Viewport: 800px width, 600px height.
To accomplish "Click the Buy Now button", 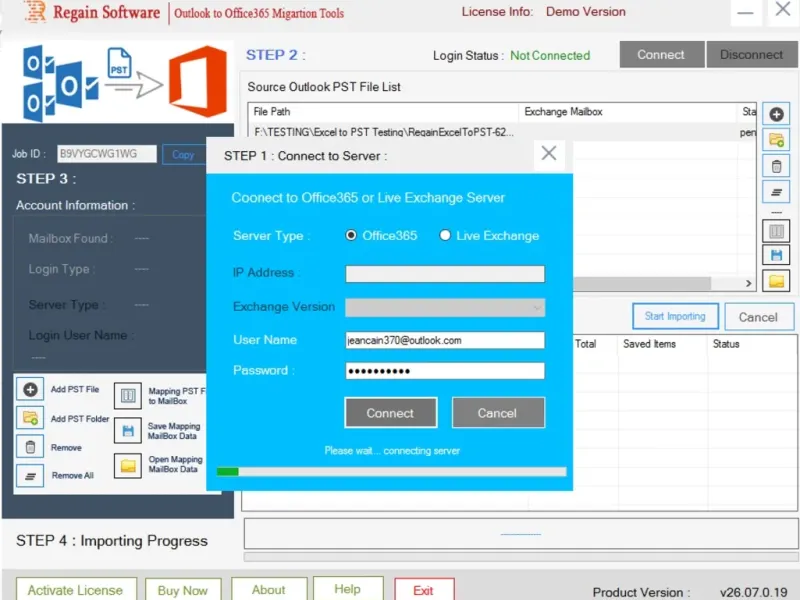I will 183,590.
